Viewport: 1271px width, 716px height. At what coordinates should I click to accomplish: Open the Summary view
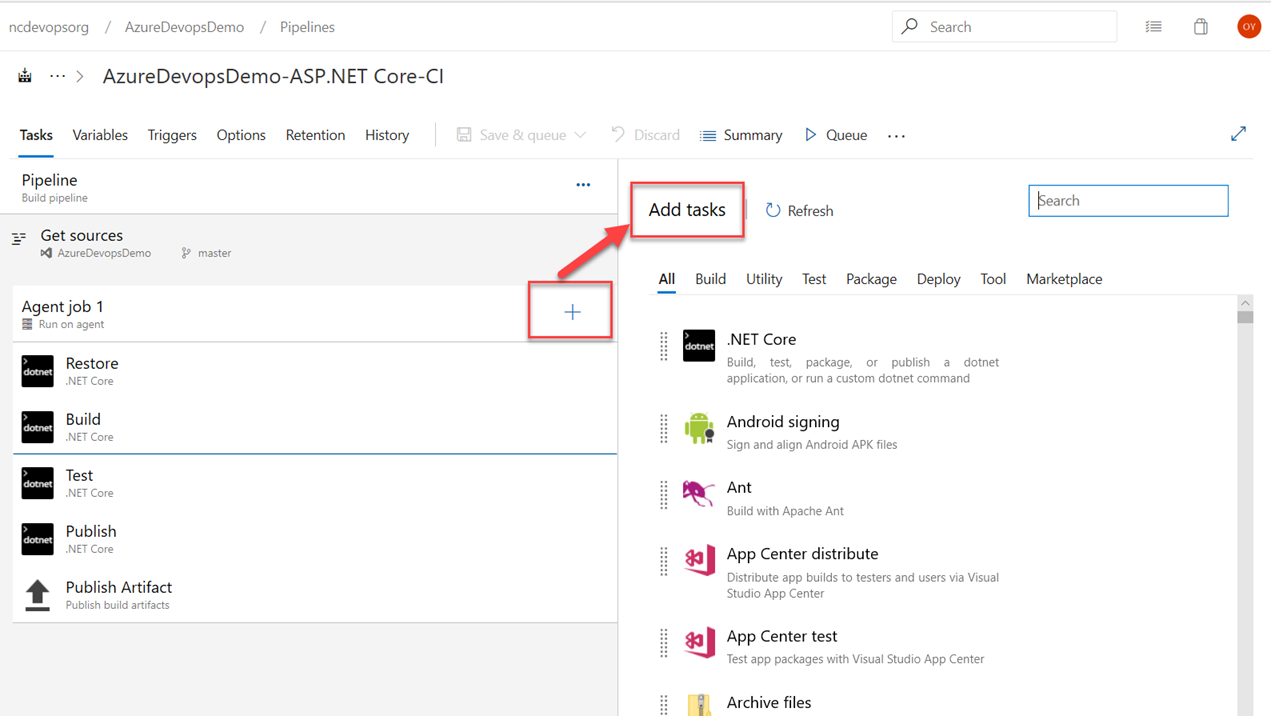click(741, 135)
